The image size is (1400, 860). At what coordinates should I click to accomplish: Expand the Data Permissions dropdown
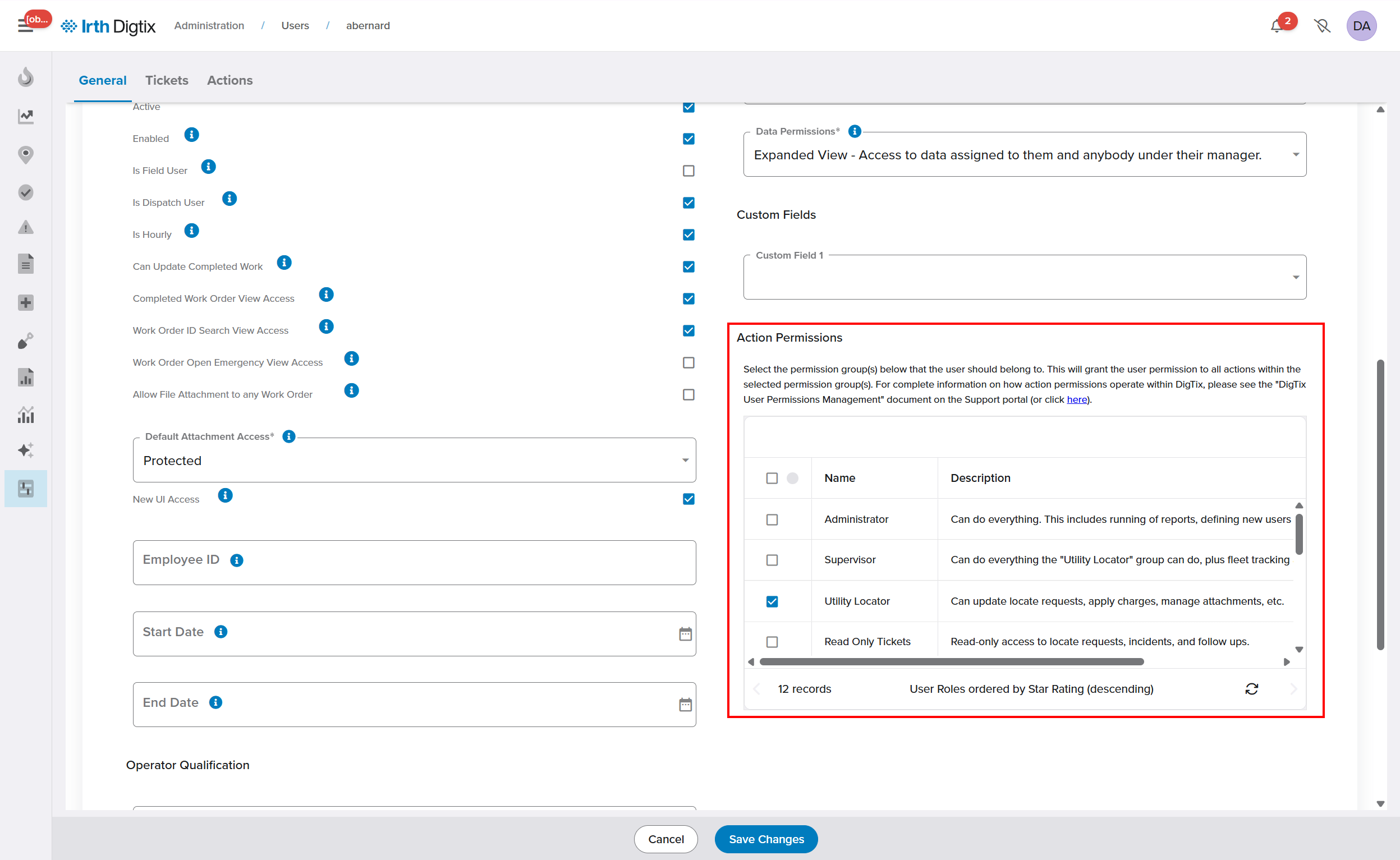[x=1295, y=155]
